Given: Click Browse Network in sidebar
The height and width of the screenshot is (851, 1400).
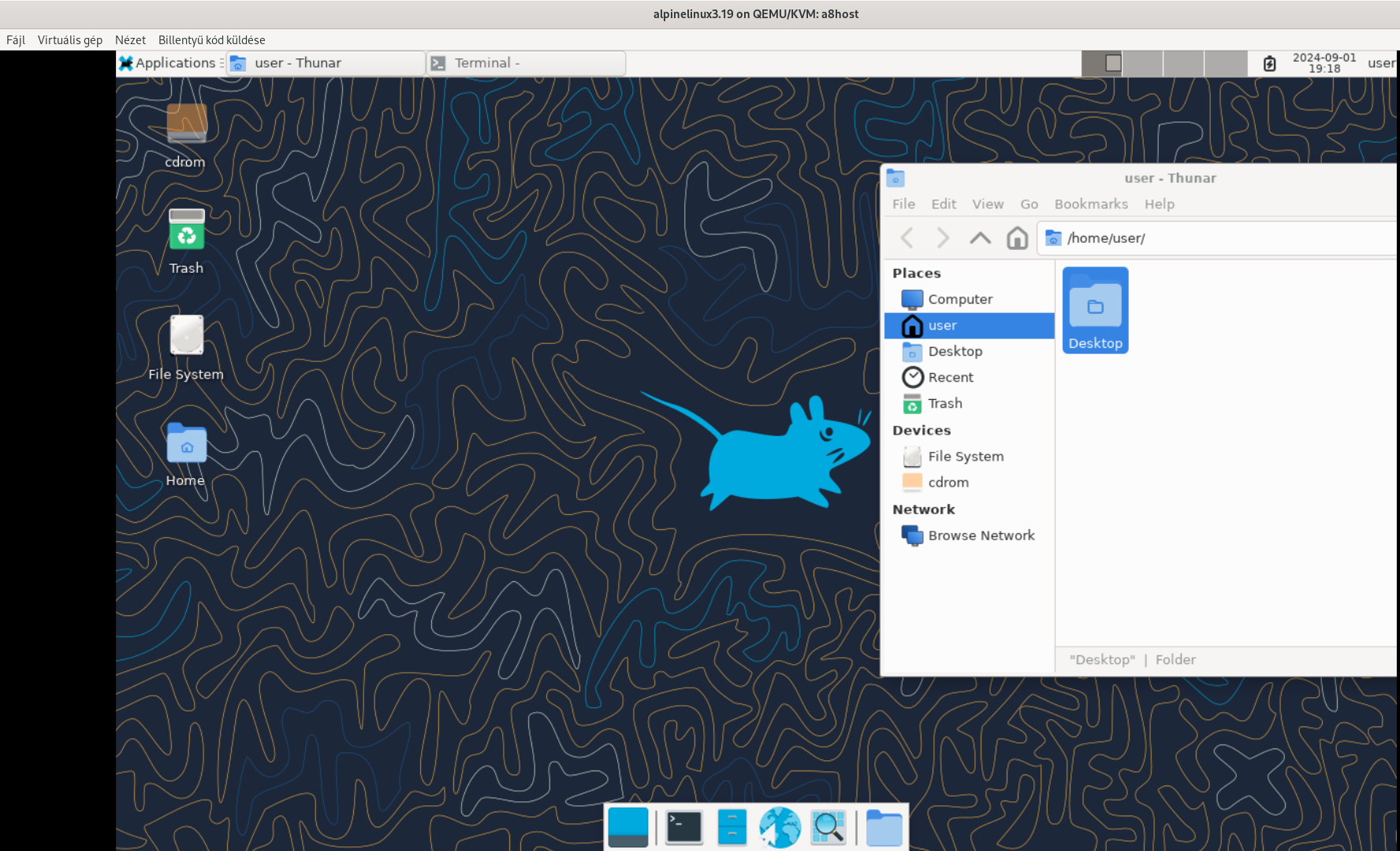Looking at the screenshot, I should coord(969,535).
